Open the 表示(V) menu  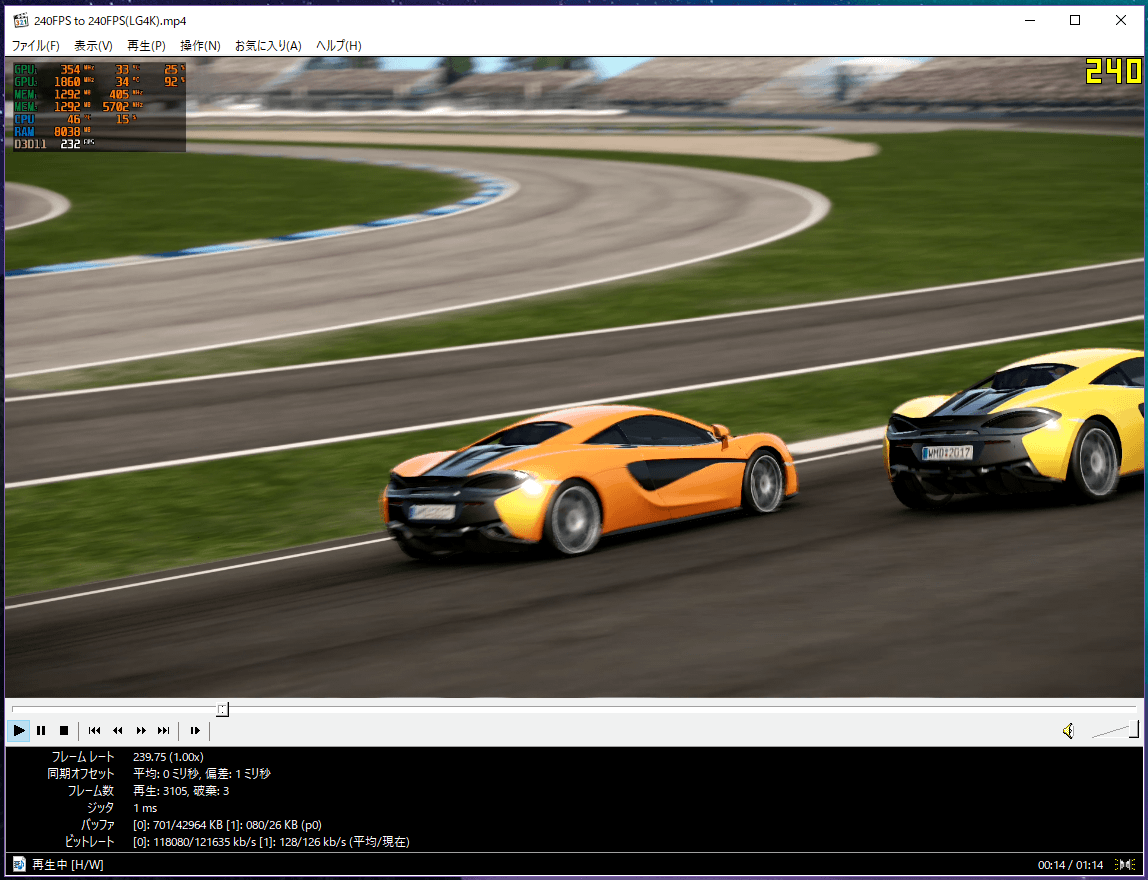(x=93, y=45)
